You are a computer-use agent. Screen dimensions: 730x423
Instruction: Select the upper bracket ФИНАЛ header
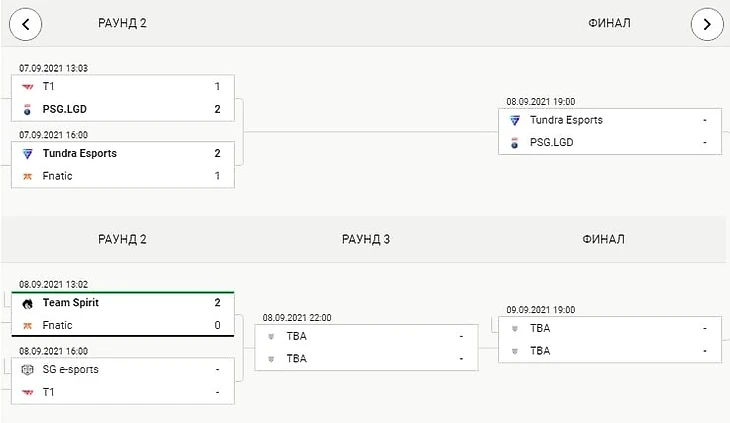609,23
